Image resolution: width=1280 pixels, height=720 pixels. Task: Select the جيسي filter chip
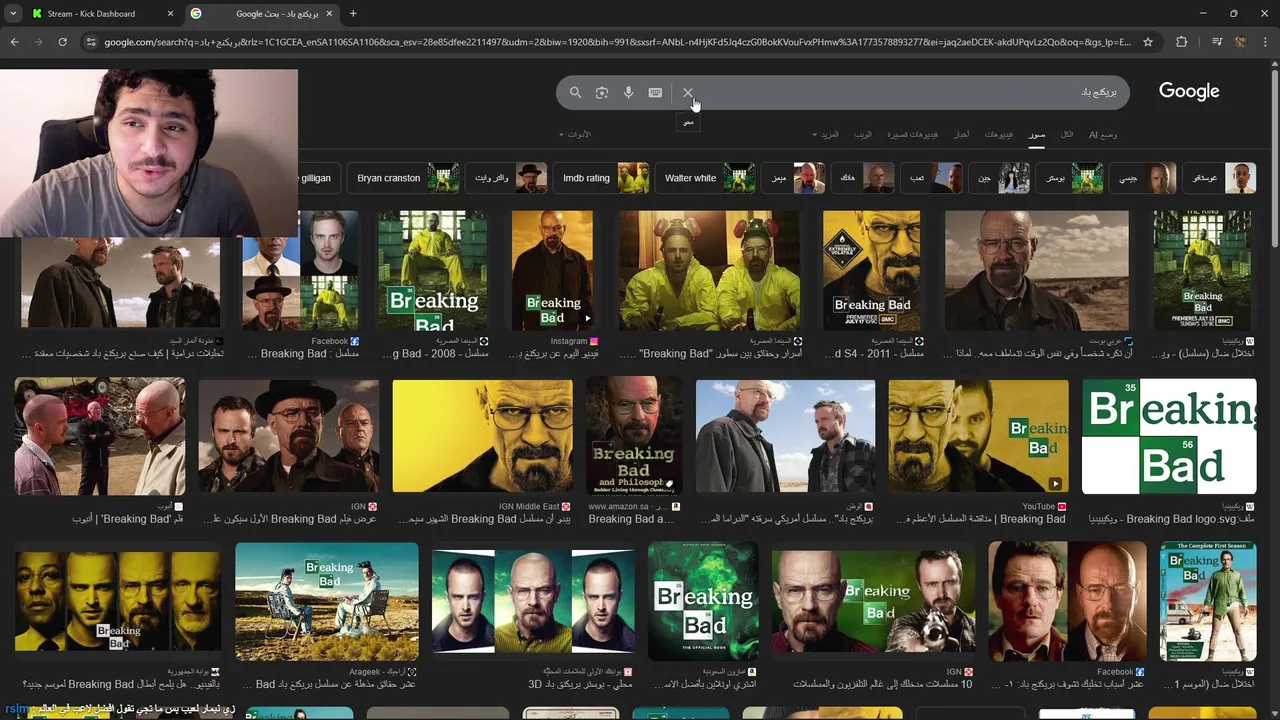tap(1142, 178)
